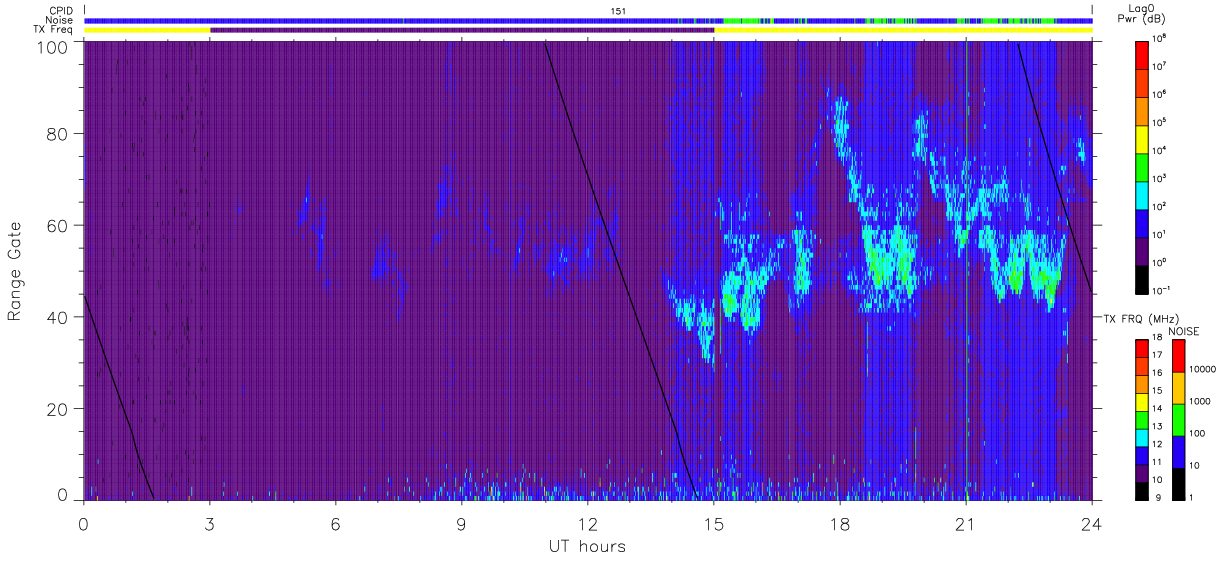Viewport: 1228px width, 567px height.
Task: Click tick label '24' on the UT hours axis
Action: 1092,523
